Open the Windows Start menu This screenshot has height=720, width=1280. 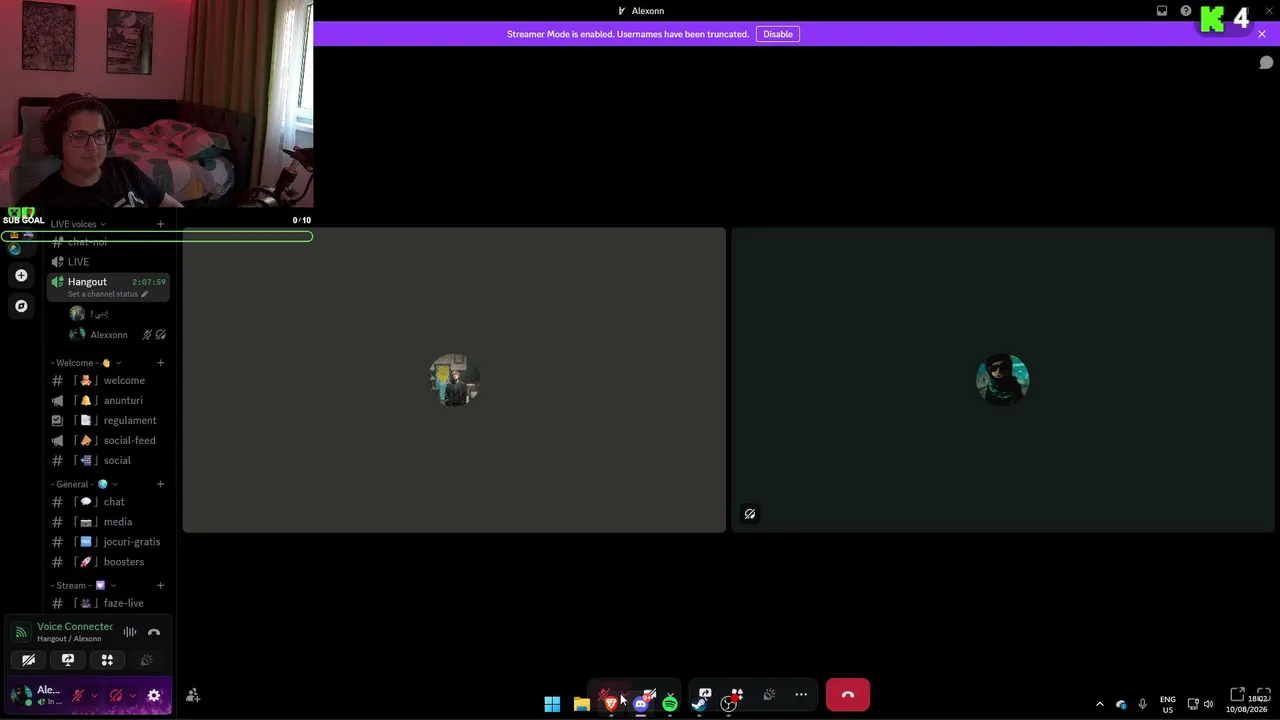coord(552,704)
